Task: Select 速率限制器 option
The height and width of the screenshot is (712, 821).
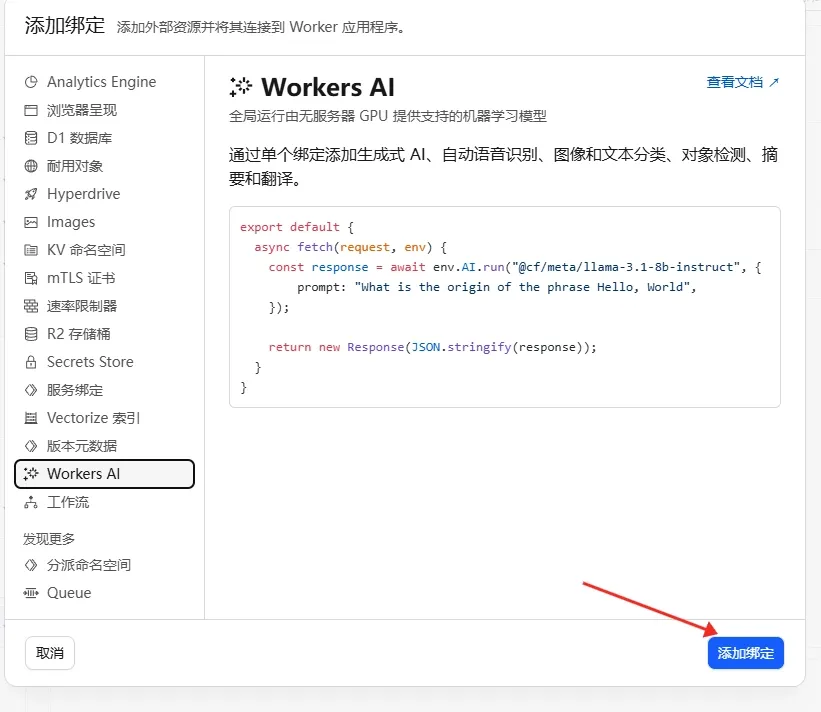Action: point(82,306)
